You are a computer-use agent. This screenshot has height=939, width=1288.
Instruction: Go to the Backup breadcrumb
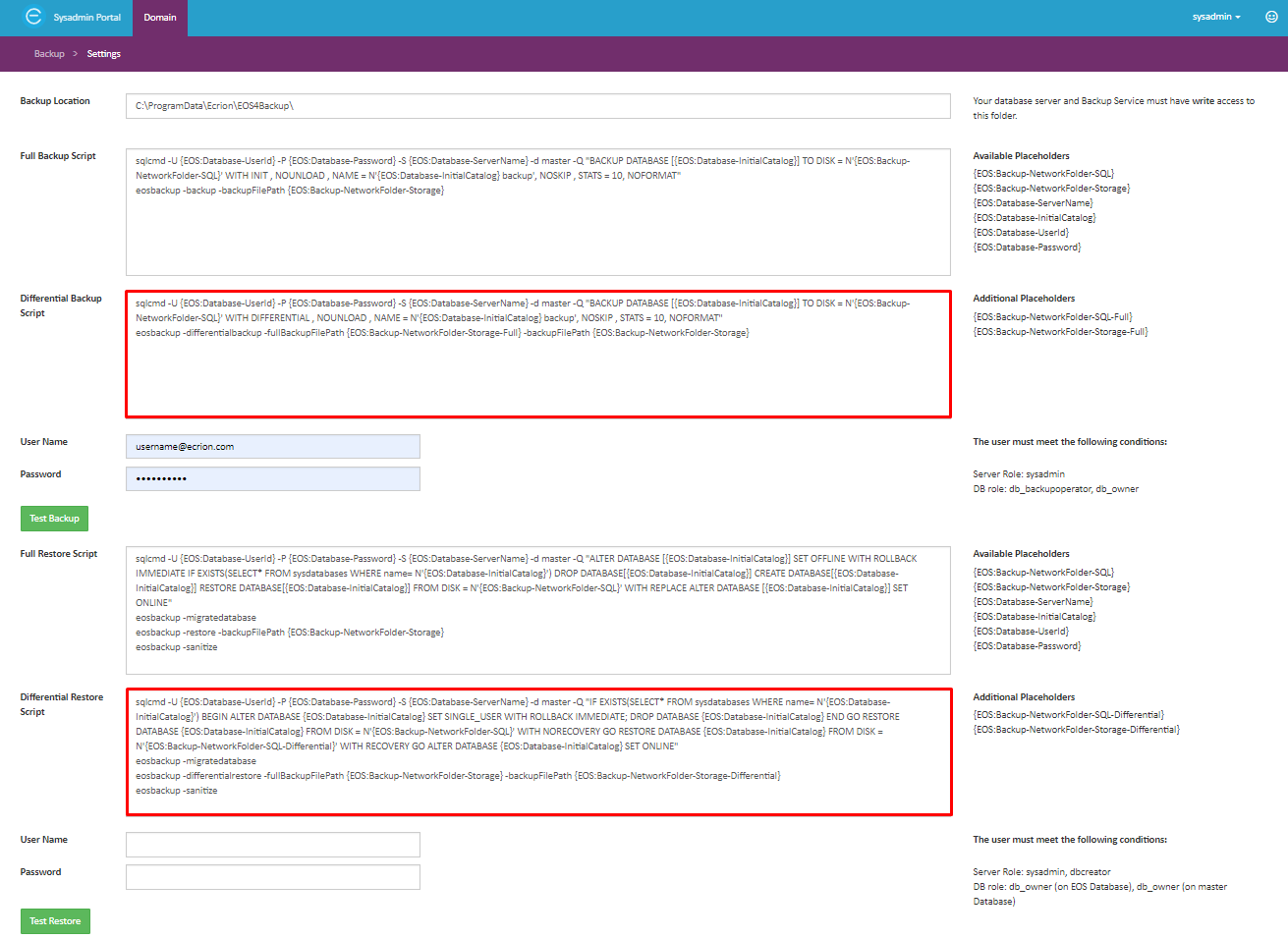[x=49, y=54]
